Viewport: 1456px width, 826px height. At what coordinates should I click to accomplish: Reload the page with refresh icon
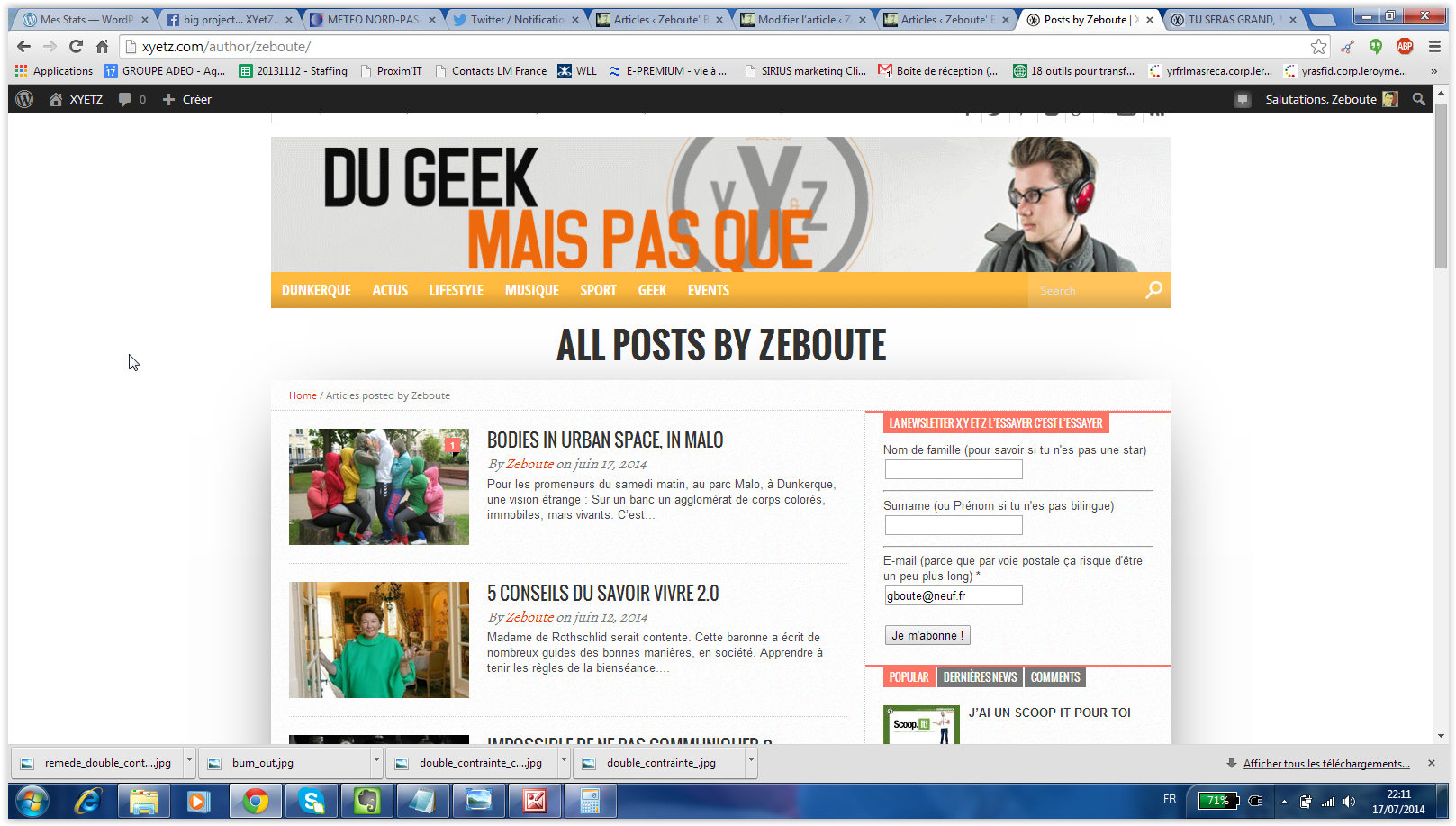[x=76, y=46]
